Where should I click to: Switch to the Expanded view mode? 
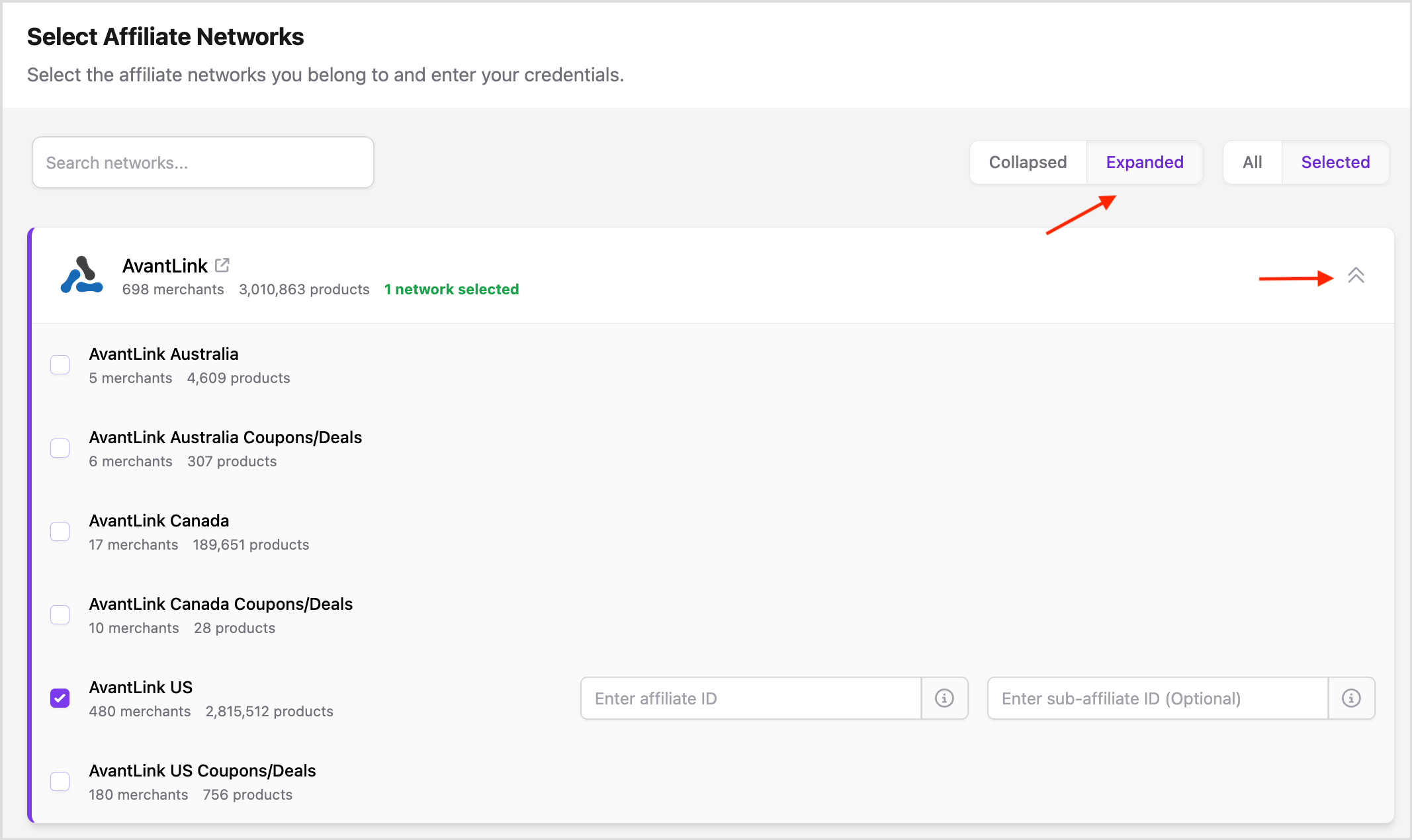pyautogui.click(x=1144, y=162)
